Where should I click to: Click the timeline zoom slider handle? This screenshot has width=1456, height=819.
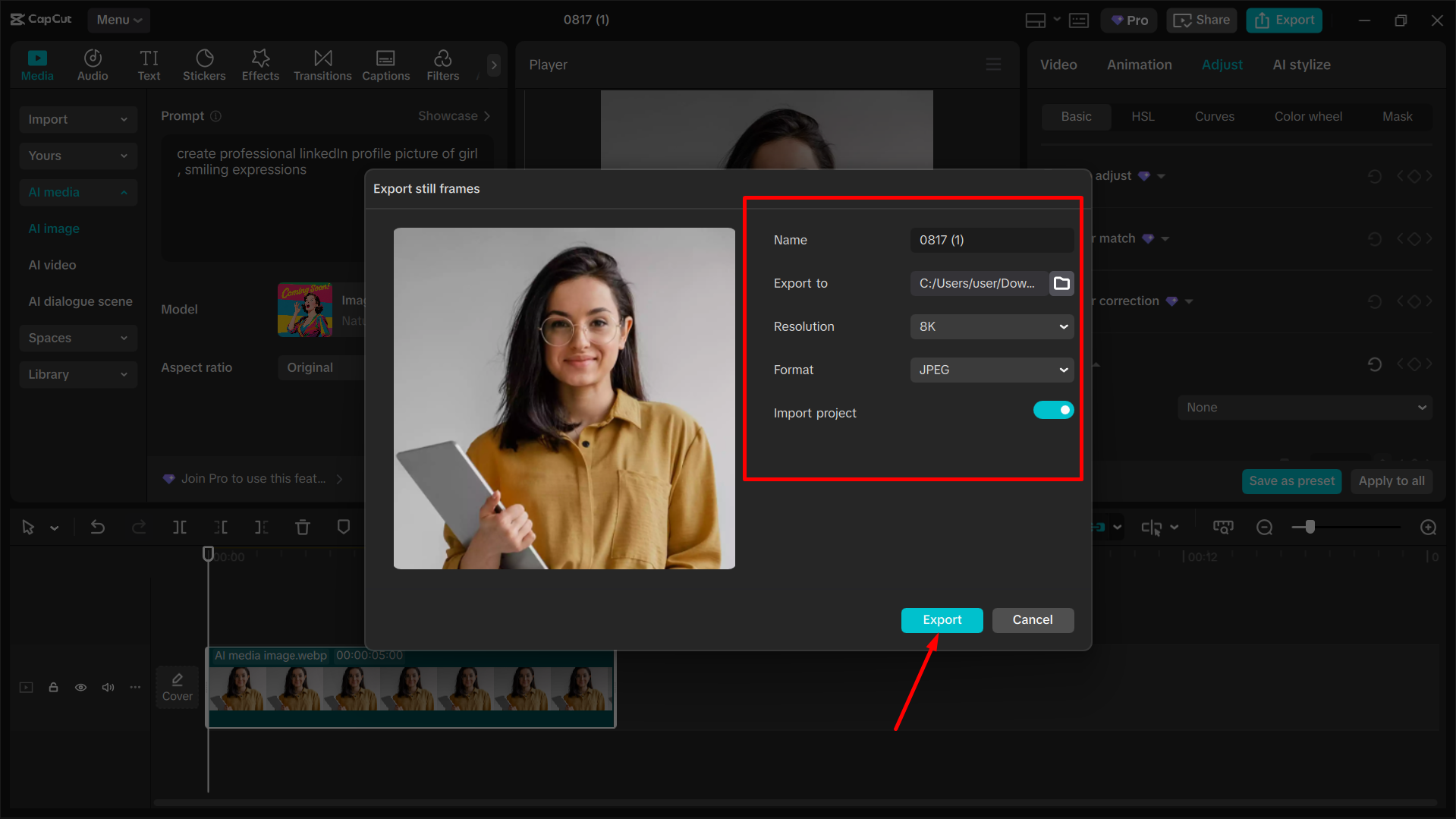(1310, 527)
